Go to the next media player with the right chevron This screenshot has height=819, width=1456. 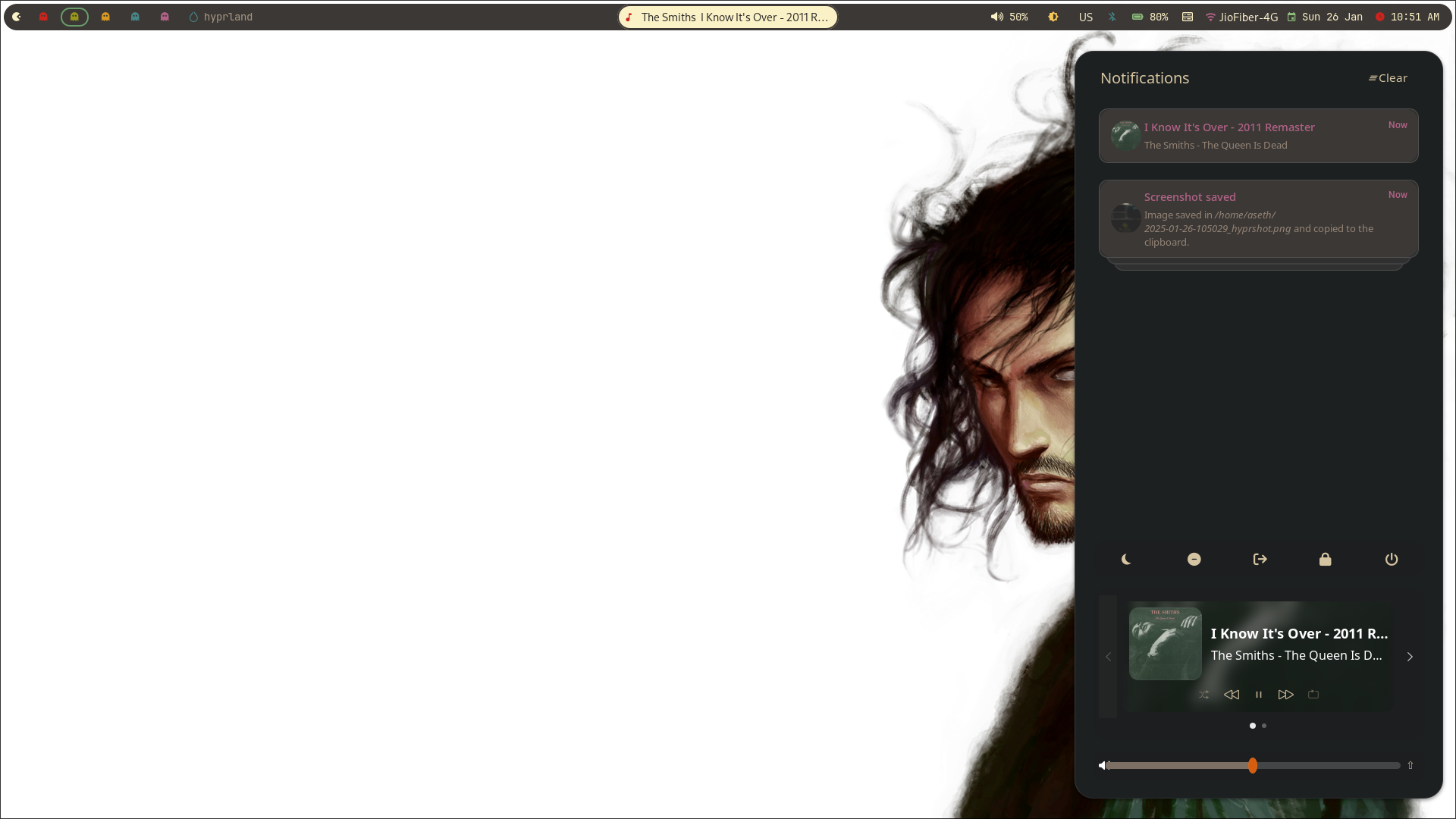(1410, 657)
